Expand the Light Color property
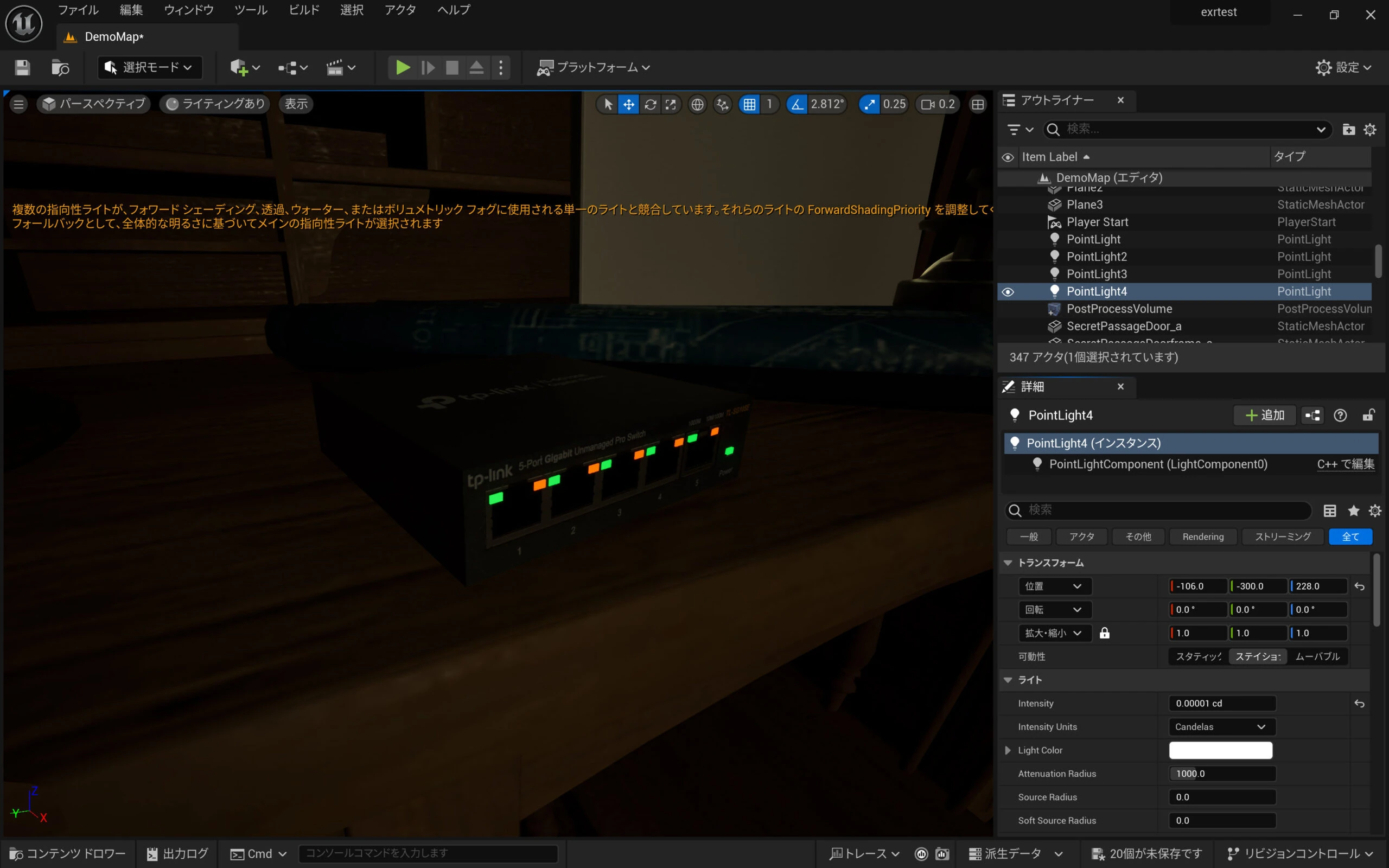The width and height of the screenshot is (1389, 868). pyautogui.click(x=1008, y=750)
